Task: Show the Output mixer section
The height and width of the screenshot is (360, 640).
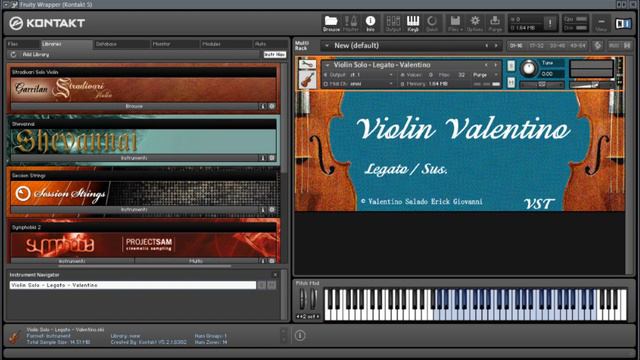Action: (x=393, y=23)
